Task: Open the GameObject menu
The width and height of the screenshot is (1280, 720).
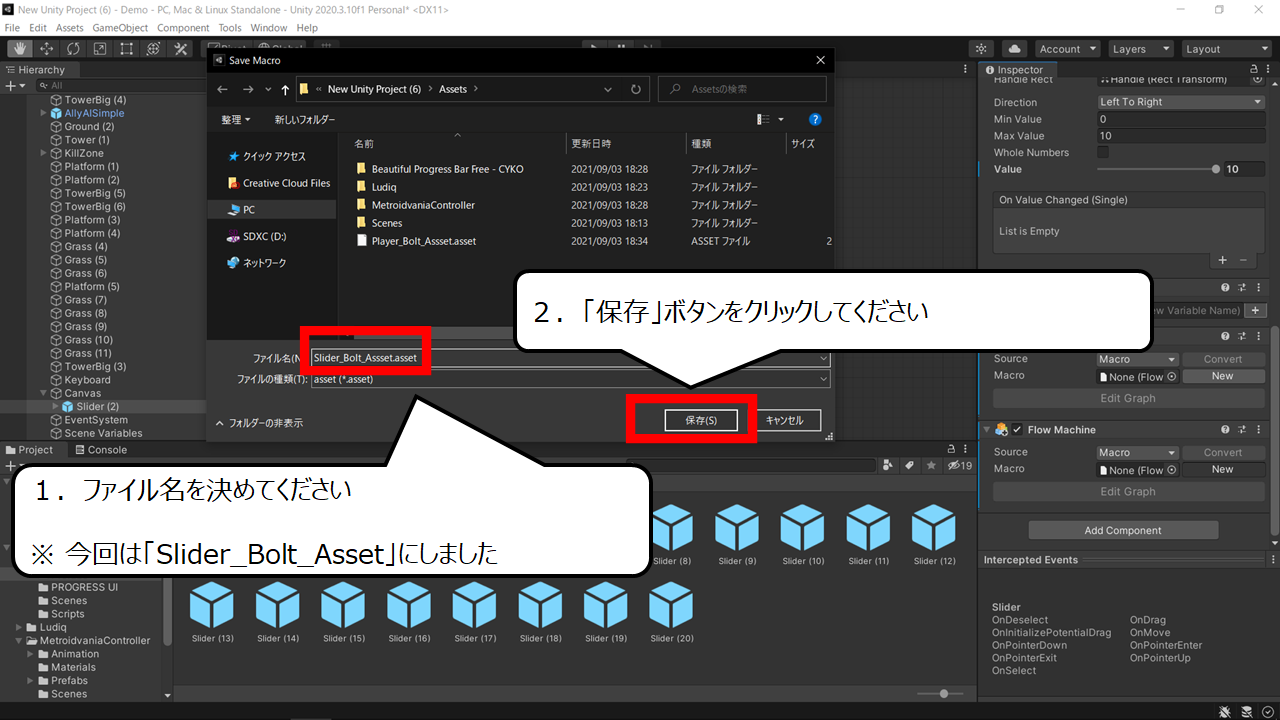Action: coord(121,28)
